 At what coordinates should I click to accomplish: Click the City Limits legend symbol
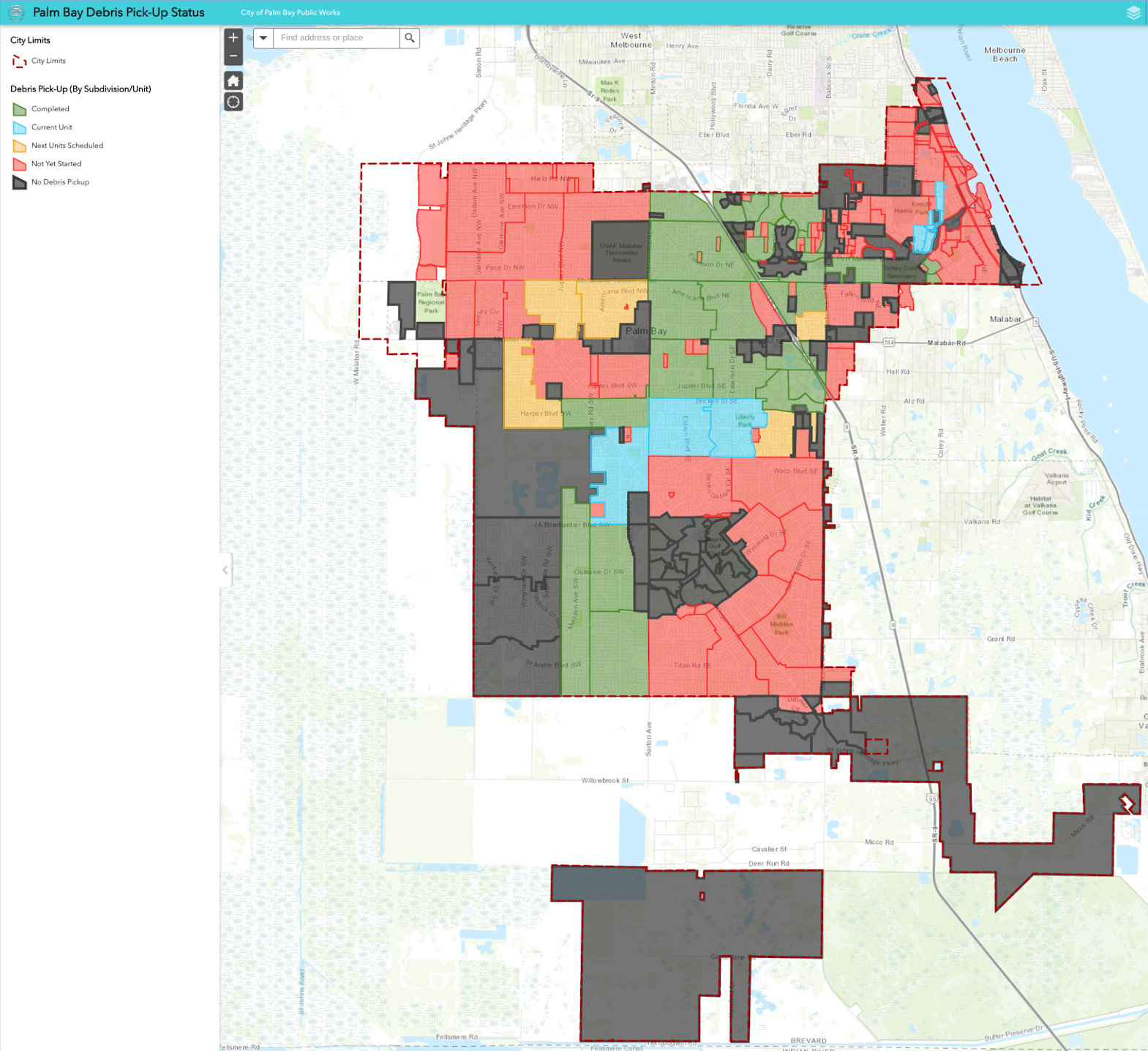(20, 61)
